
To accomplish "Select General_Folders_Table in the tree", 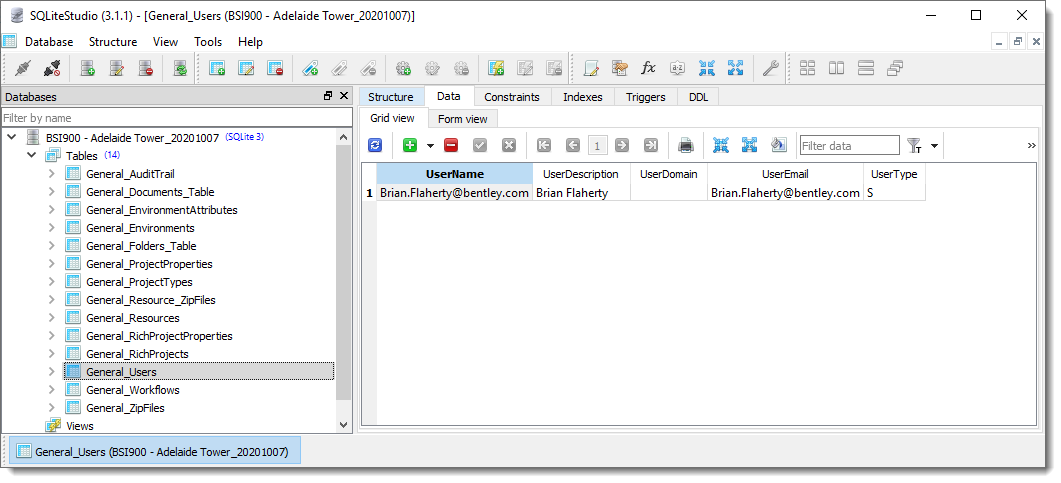I will point(141,246).
